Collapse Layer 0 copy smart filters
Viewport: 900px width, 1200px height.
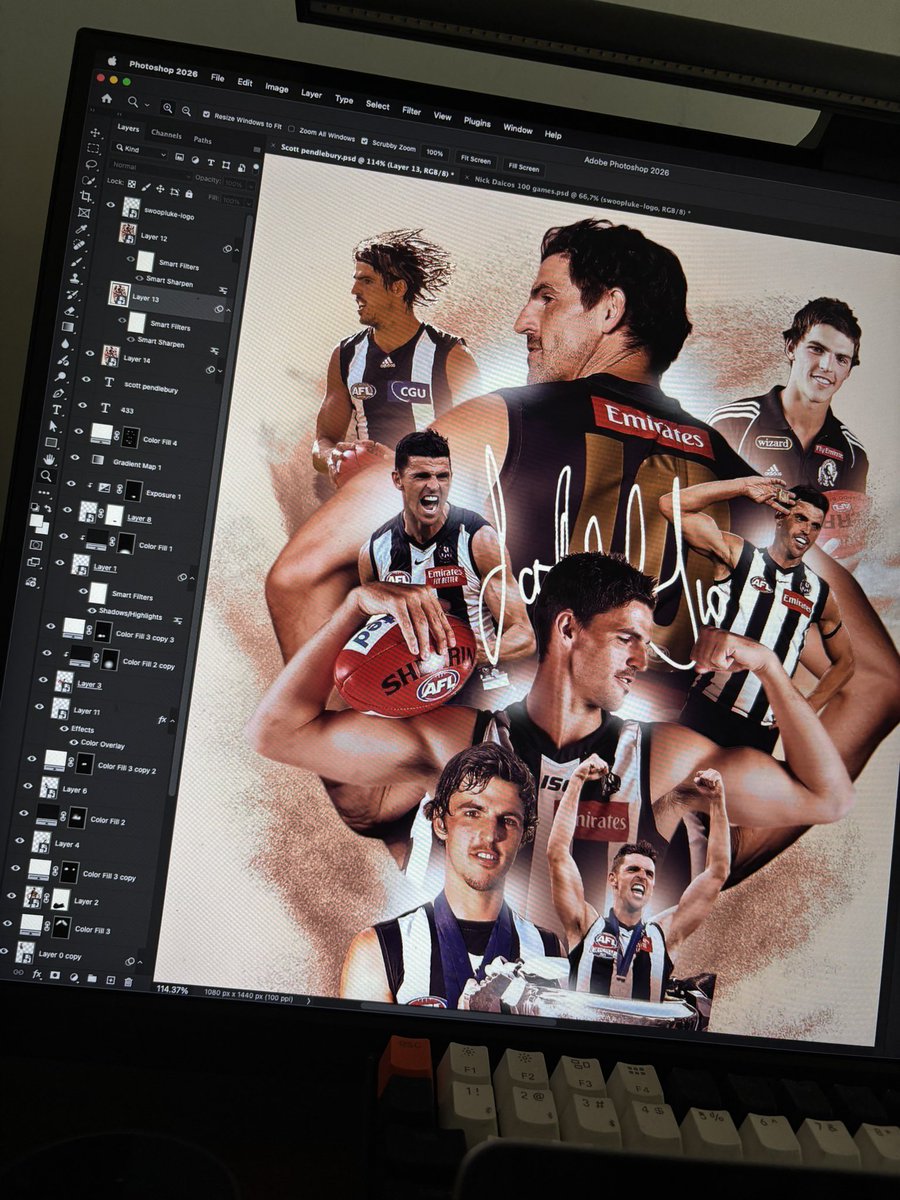(x=140, y=962)
